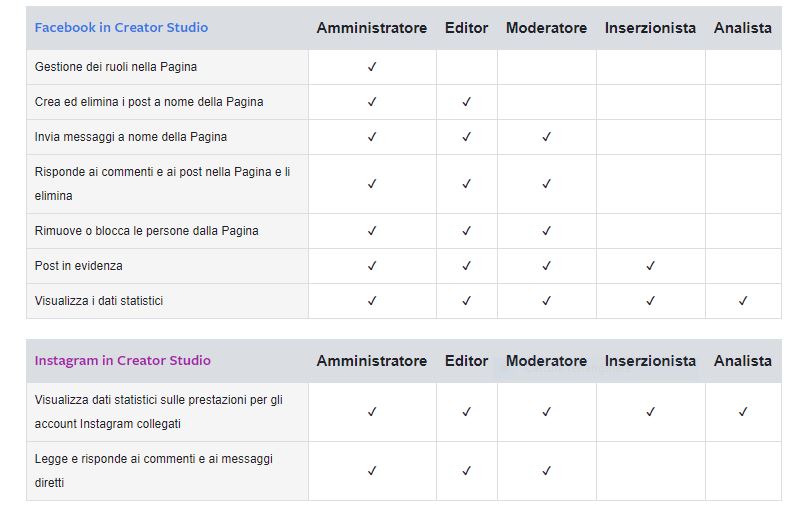Click Amministratore checkmark in Post in evidenza row
Image resolution: width=804 pixels, height=520 pixels.
coord(372,266)
